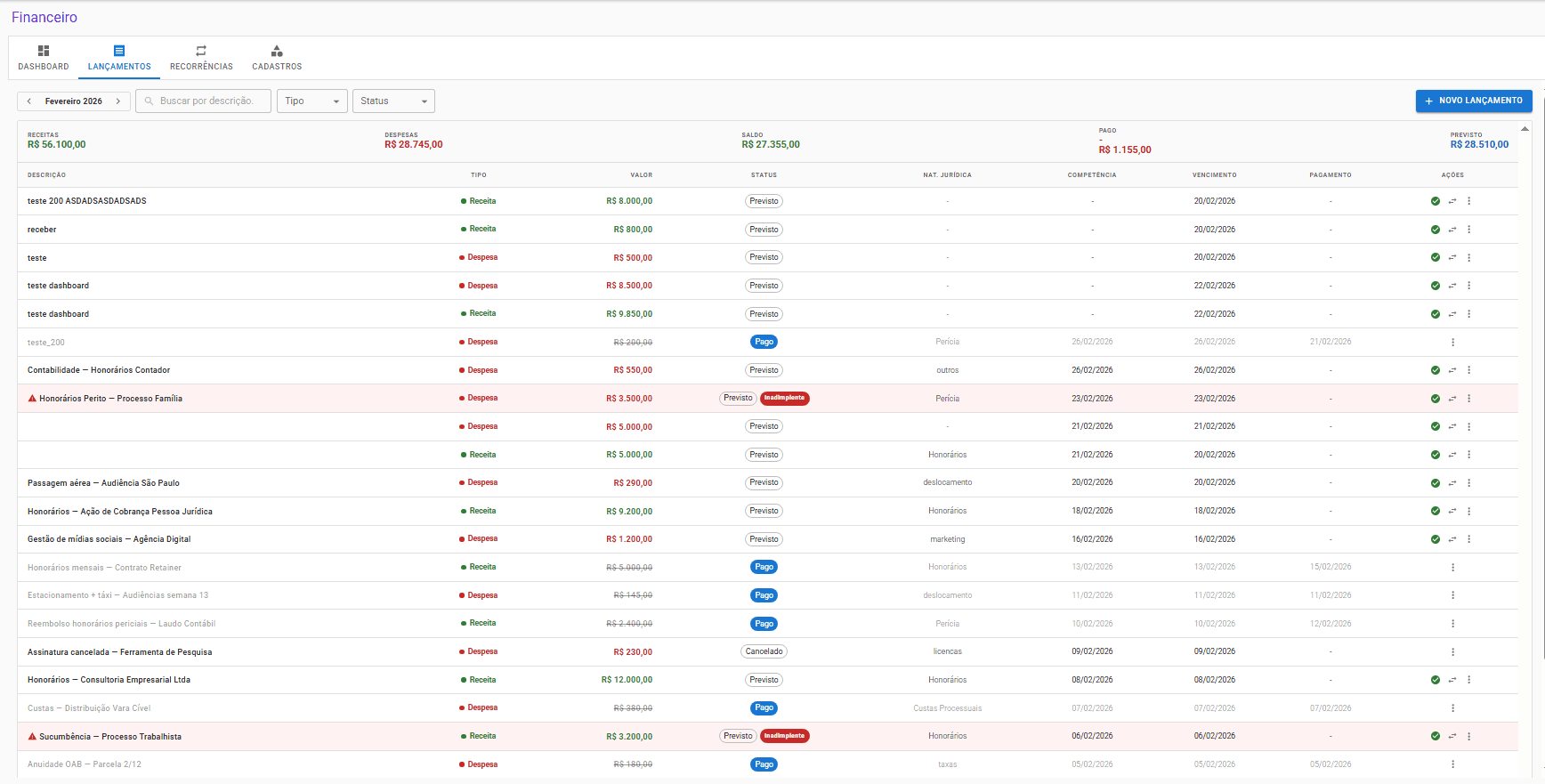Click swap arrows icon on 'receber' row
Viewport: 1545px width, 784px height.
pyautogui.click(x=1452, y=230)
